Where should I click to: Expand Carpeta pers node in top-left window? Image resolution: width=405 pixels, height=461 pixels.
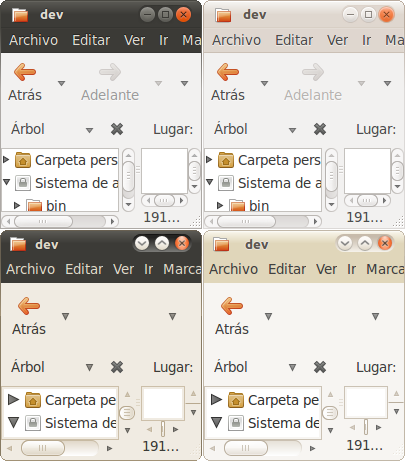(6, 160)
